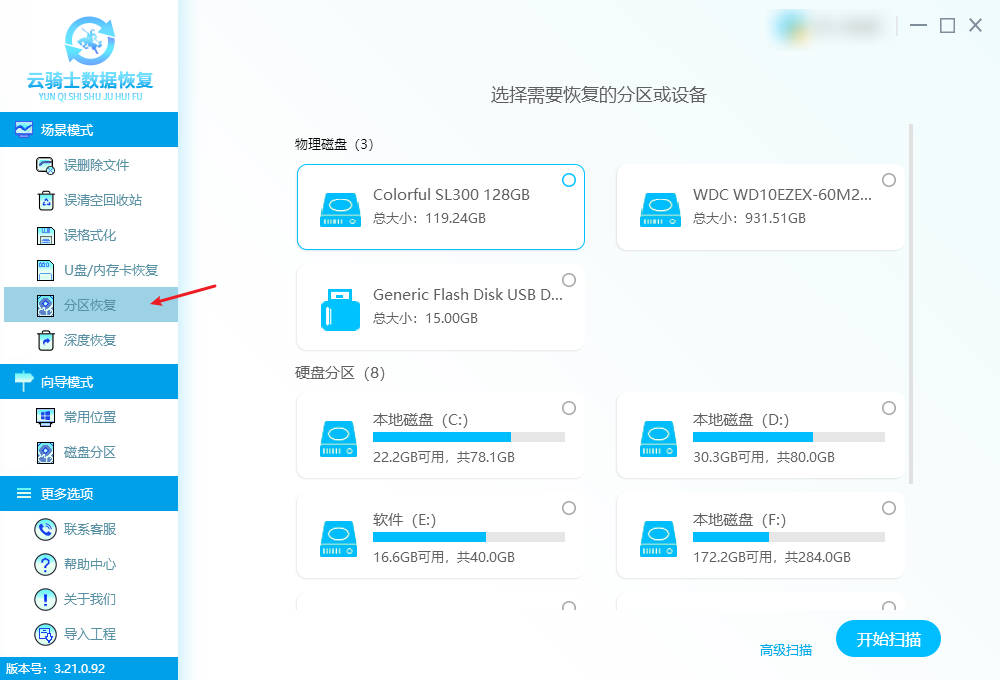Click the U盘/内存卡恢复 SD card icon

pos(45,270)
